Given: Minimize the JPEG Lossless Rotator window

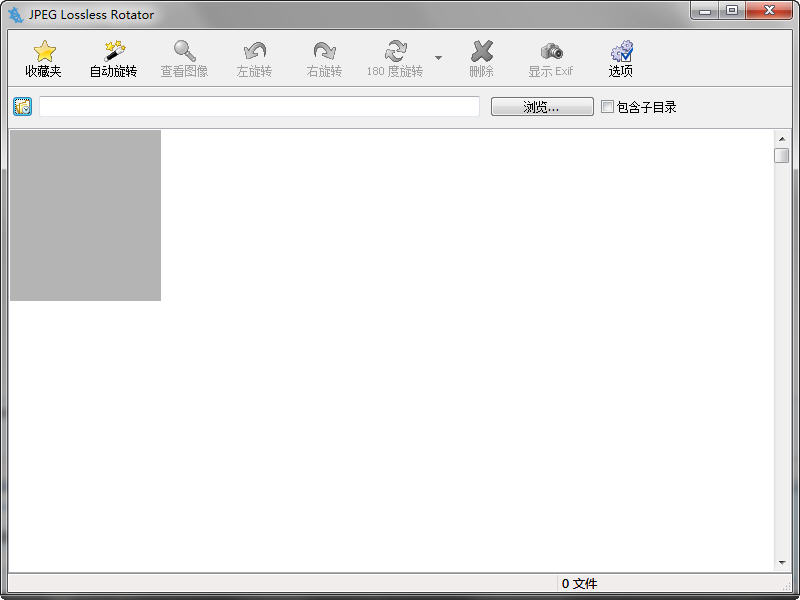Looking at the screenshot, I should (x=705, y=10).
